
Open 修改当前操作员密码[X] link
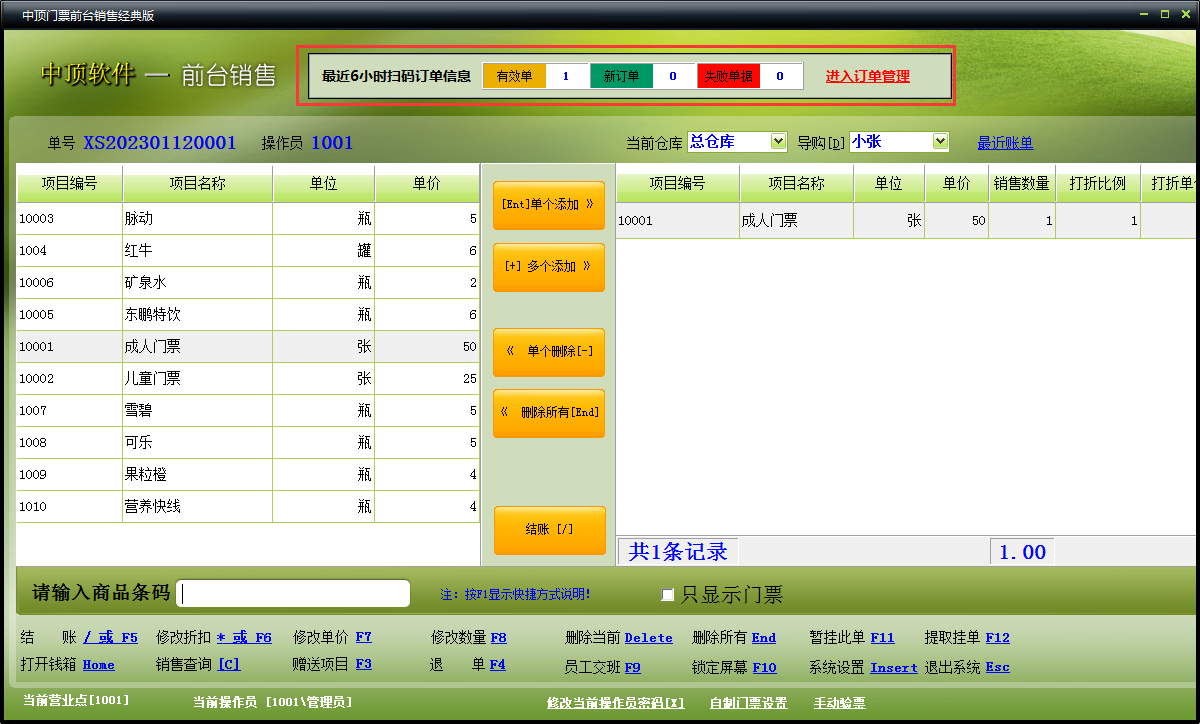pyautogui.click(x=616, y=703)
